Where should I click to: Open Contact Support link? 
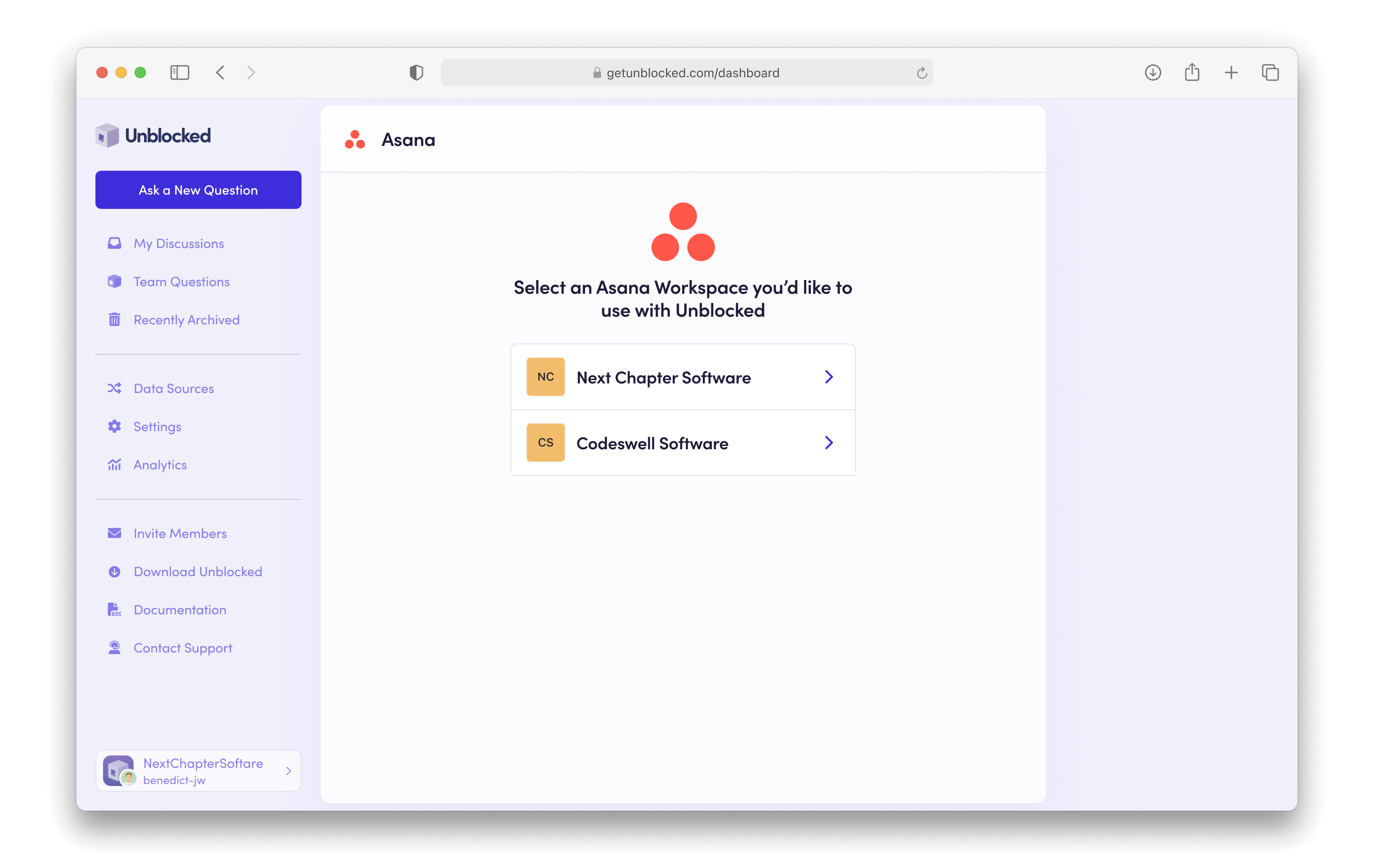point(183,648)
